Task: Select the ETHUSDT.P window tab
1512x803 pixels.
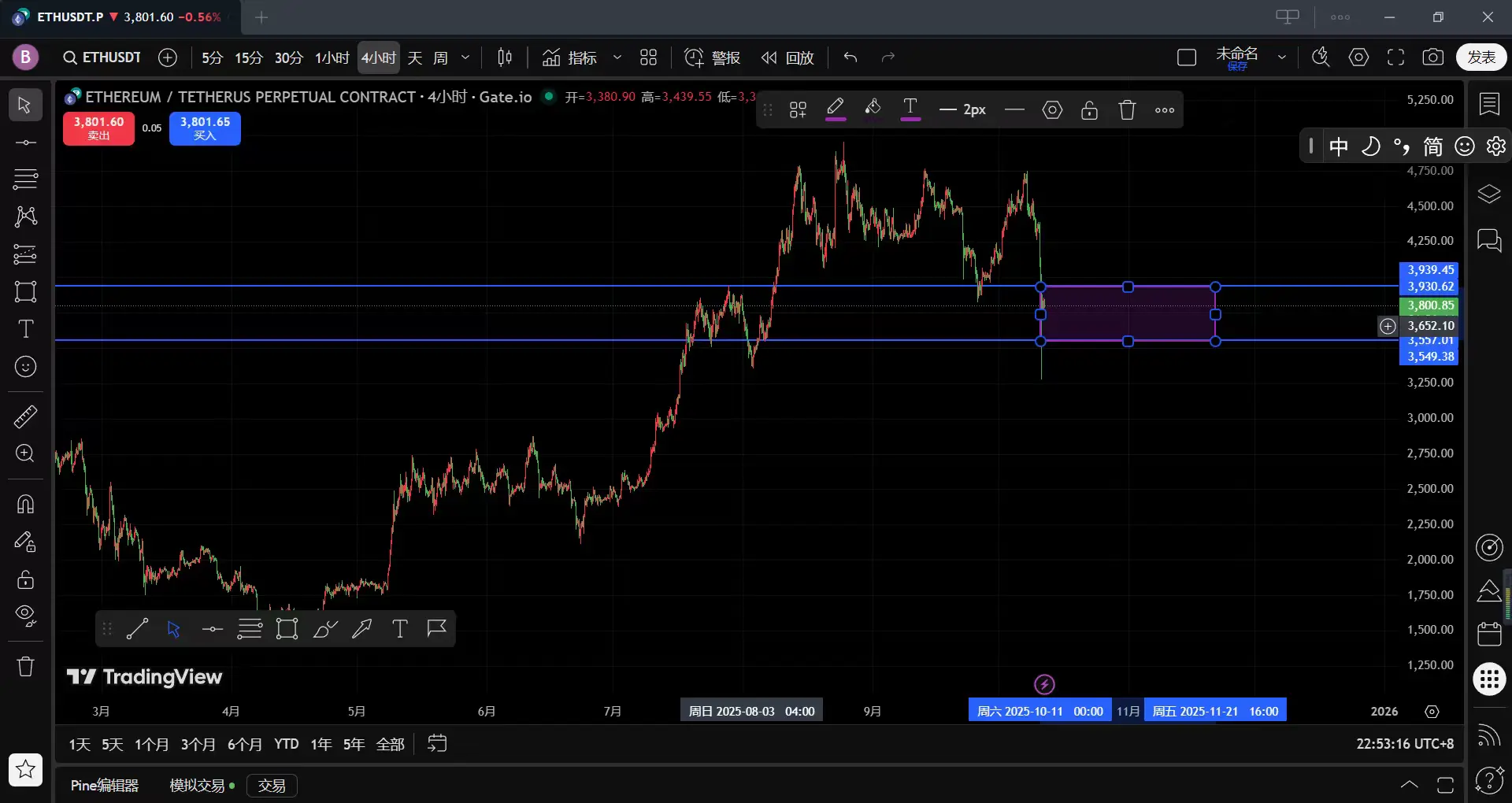Action: [x=120, y=17]
